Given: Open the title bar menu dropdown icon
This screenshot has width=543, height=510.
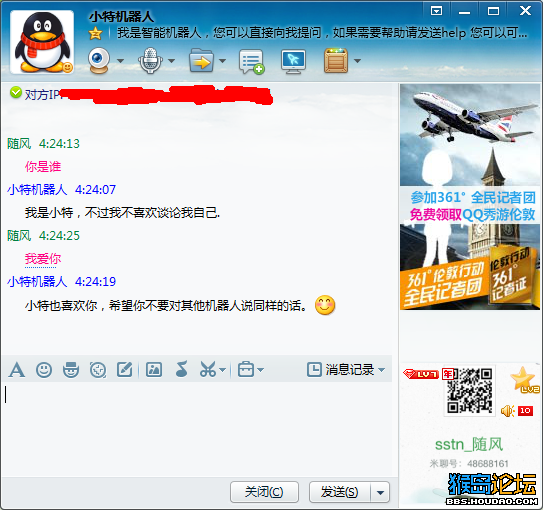Looking at the screenshot, I should (436, 11).
